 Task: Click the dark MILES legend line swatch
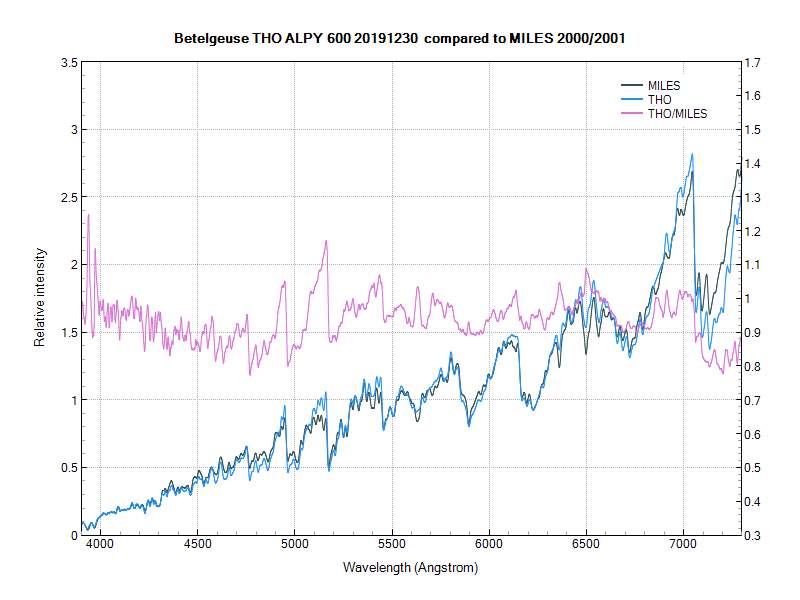632,86
